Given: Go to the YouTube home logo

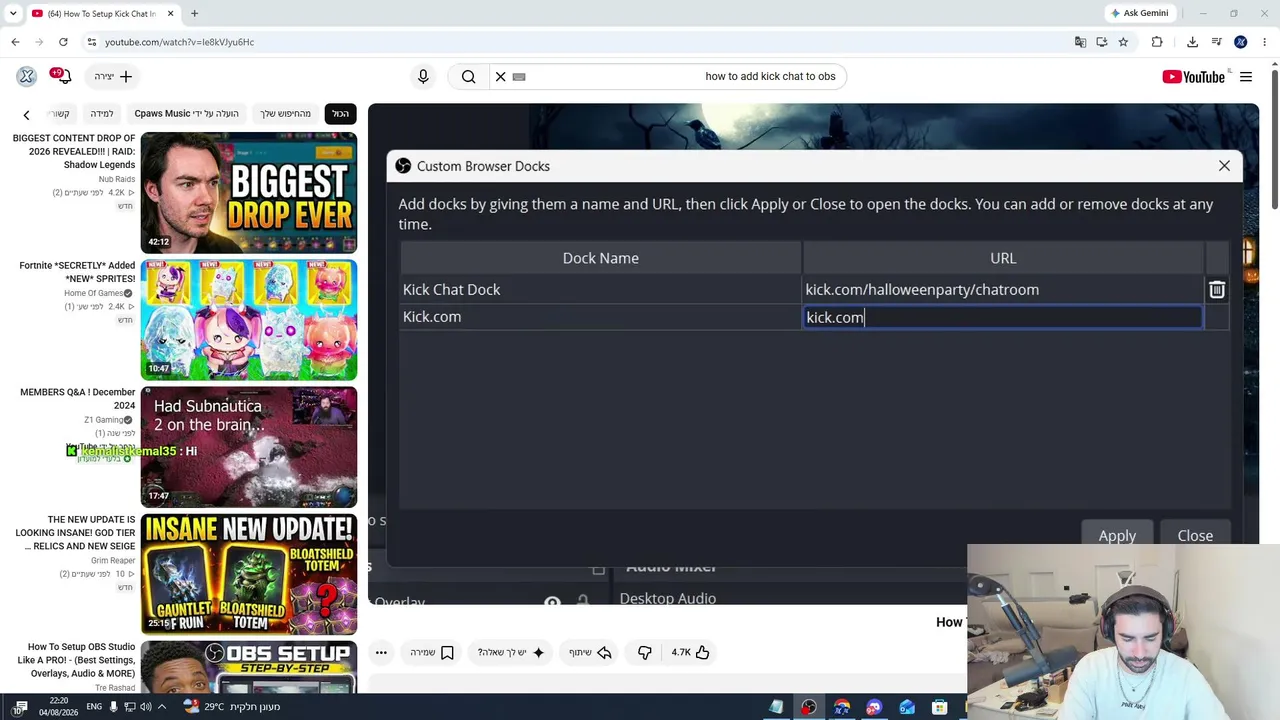Looking at the screenshot, I should [1193, 77].
